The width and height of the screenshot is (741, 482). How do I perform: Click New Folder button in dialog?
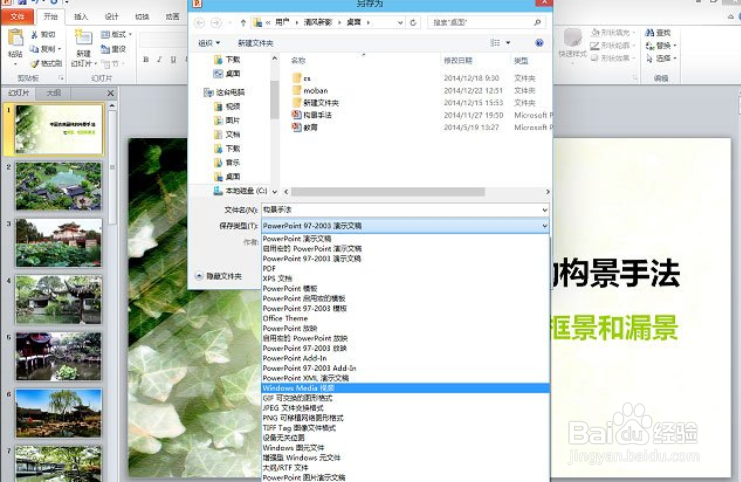(x=255, y=43)
